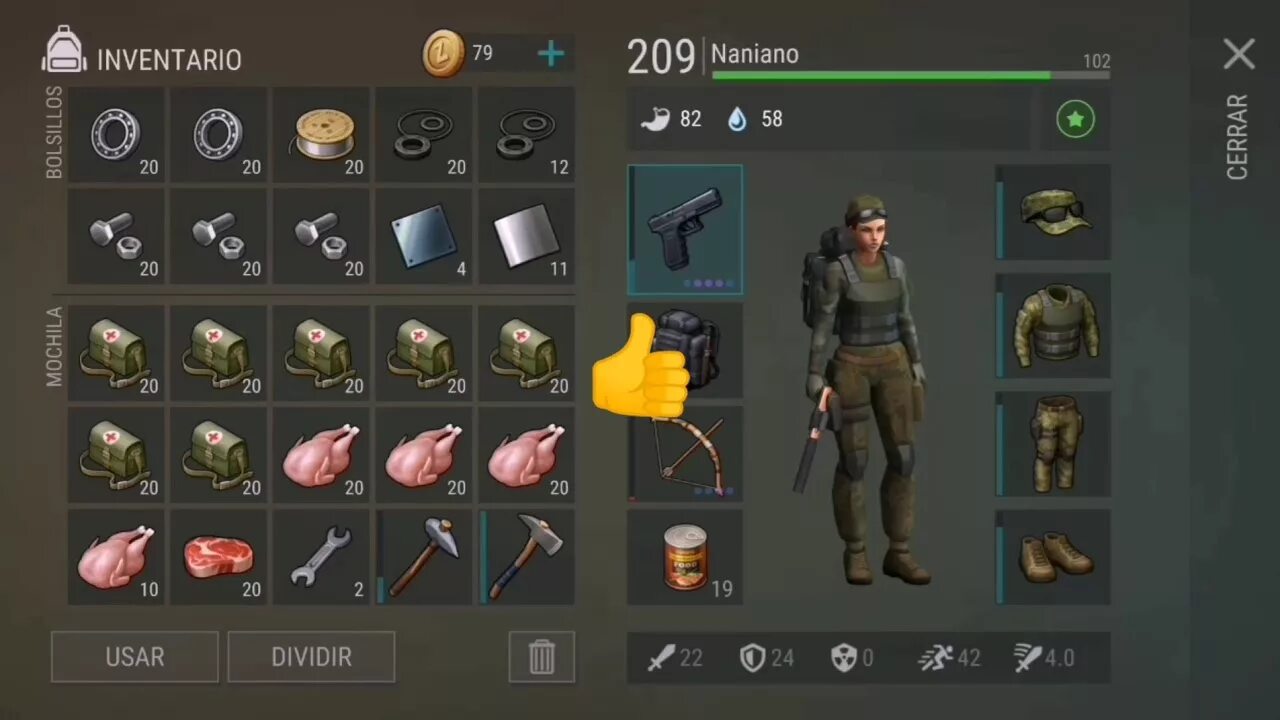Add coins with the plus icon
The height and width of the screenshot is (720, 1280).
[551, 54]
